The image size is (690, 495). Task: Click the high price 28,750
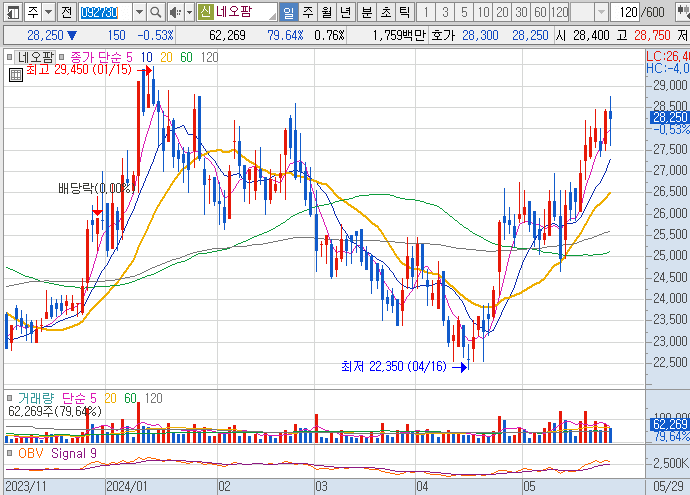[652, 35]
